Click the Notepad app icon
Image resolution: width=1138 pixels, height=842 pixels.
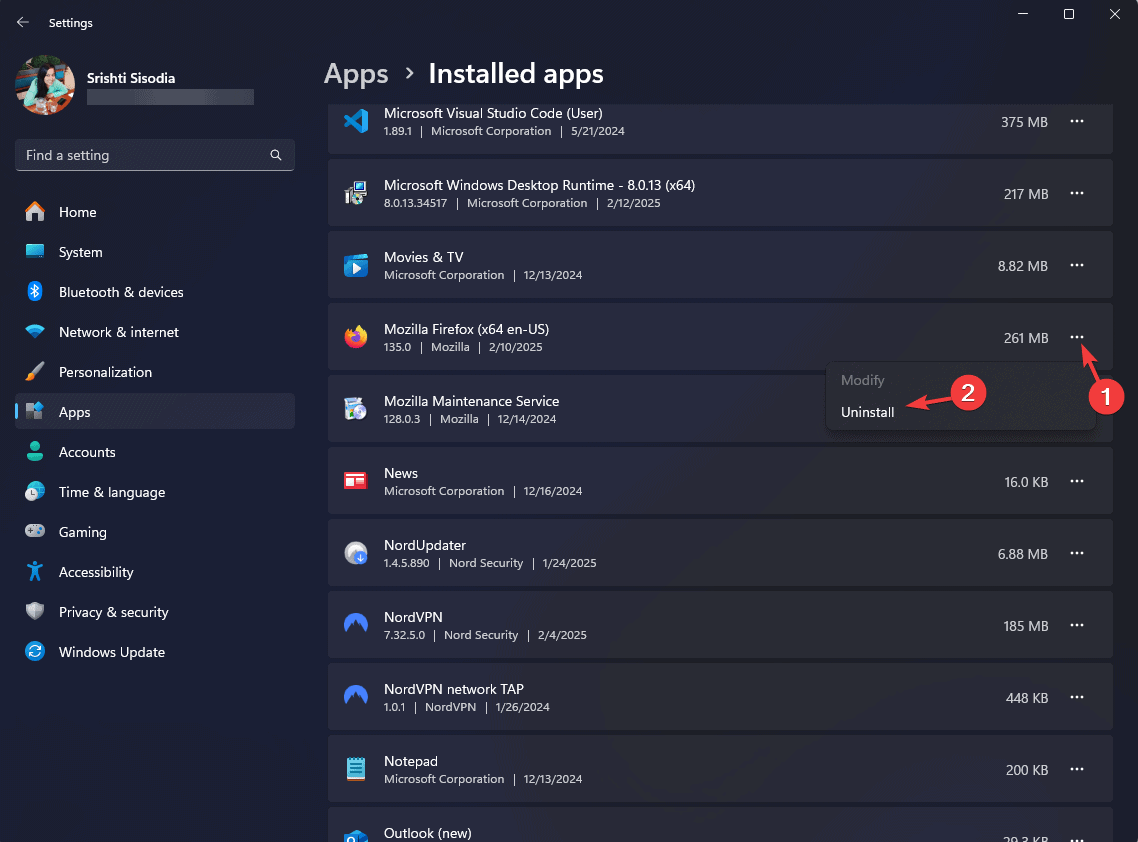coord(356,769)
